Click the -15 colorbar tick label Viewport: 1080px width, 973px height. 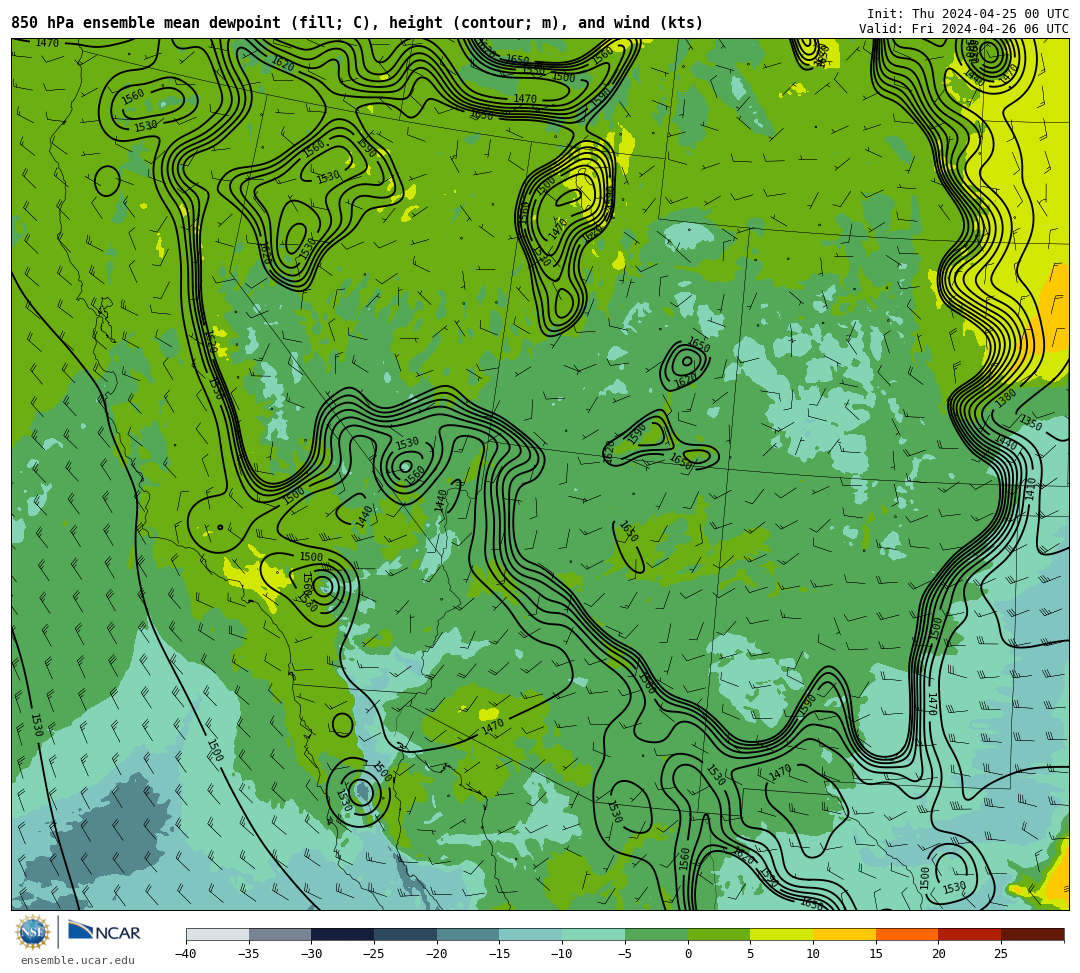coord(499,954)
